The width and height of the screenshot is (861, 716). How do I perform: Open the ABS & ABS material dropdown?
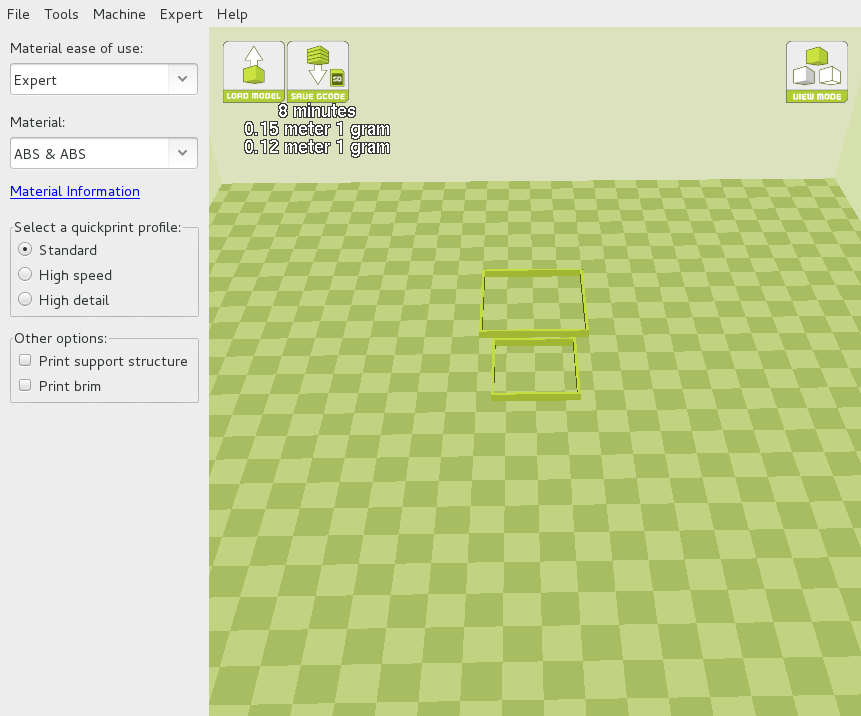[104, 154]
